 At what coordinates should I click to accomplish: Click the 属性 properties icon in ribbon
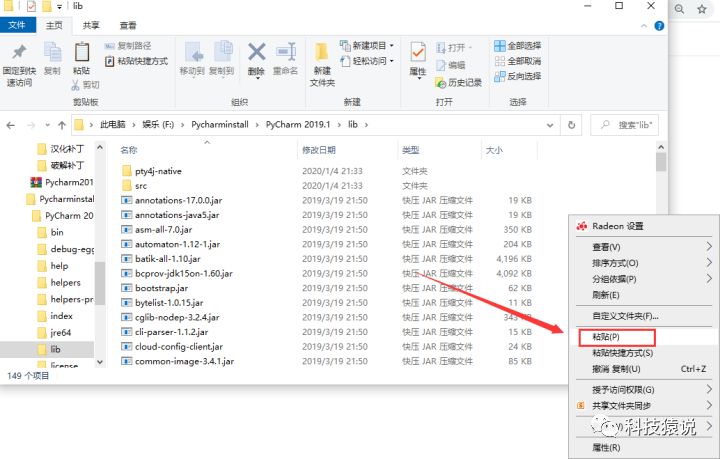click(418, 53)
